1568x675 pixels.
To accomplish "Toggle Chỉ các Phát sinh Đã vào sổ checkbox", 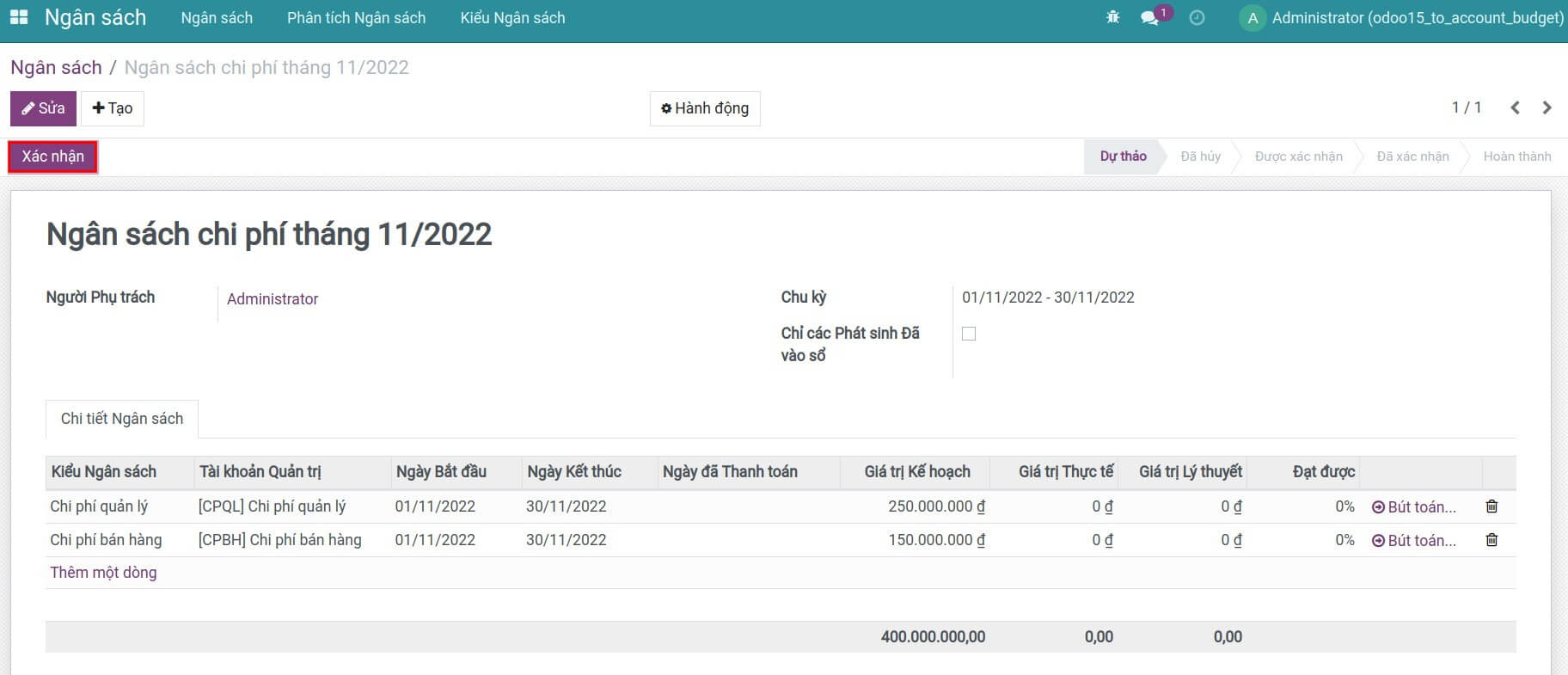I will [969, 334].
